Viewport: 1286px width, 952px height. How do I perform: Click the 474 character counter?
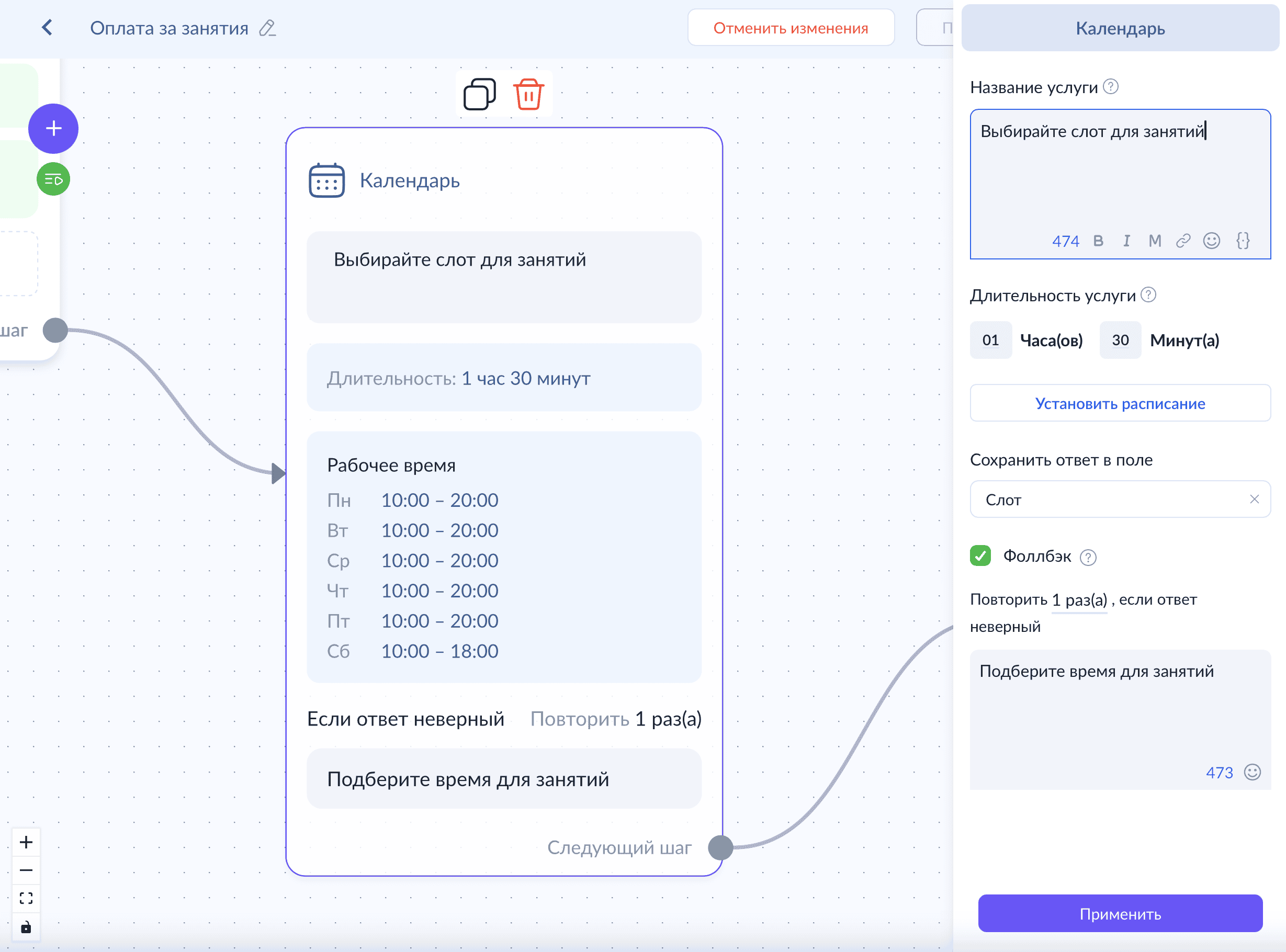pyautogui.click(x=1065, y=241)
